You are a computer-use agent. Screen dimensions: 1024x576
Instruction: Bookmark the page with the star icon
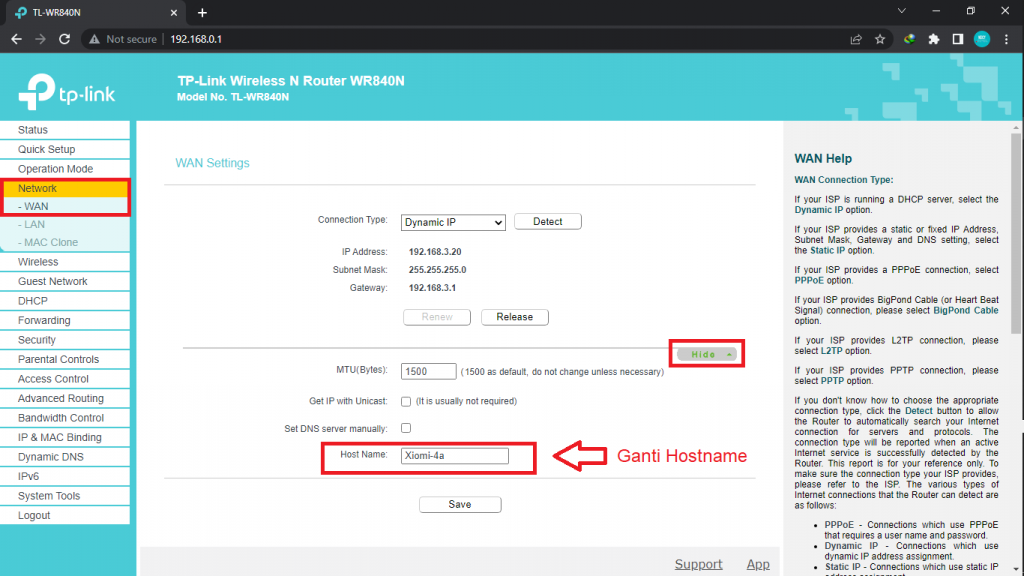point(880,39)
